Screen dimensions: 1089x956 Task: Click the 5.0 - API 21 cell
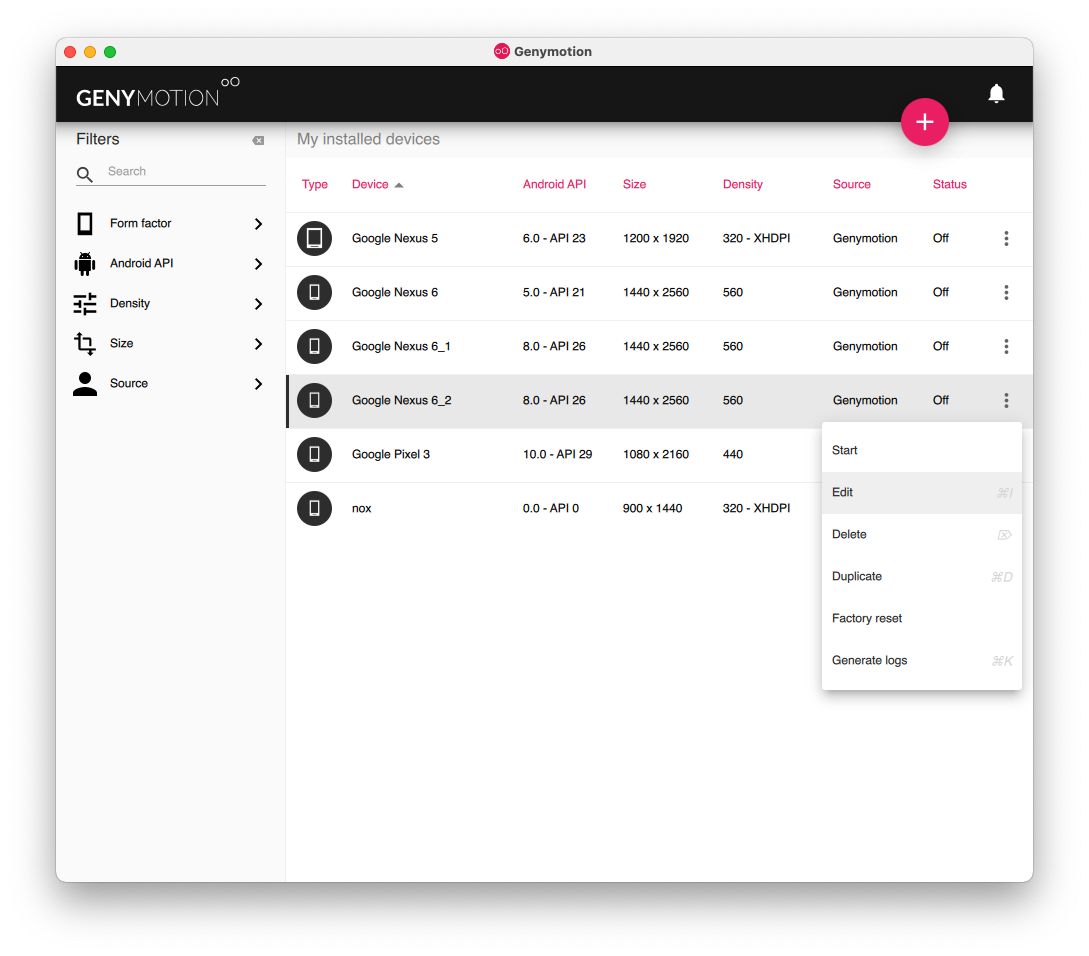point(554,292)
